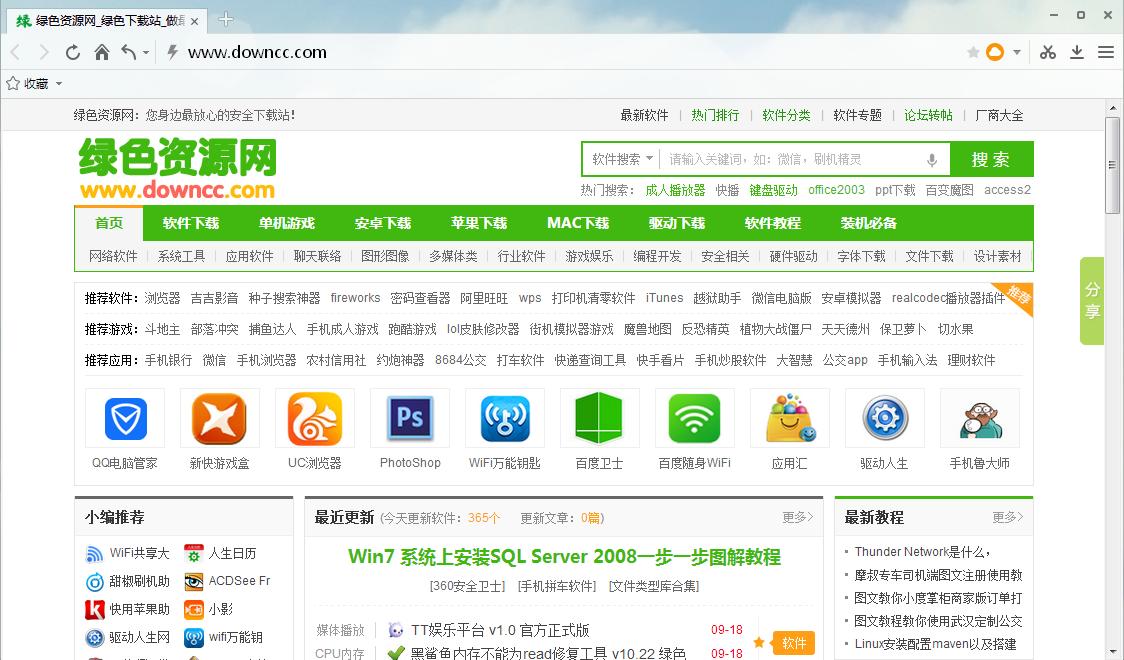Open TT娱乐平台 v1.0 官方正式版 entry
The height and width of the screenshot is (660, 1124).
(x=500, y=631)
